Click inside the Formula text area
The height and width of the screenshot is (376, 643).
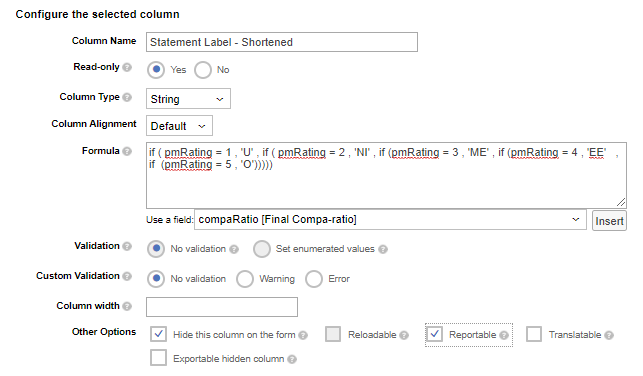386,175
